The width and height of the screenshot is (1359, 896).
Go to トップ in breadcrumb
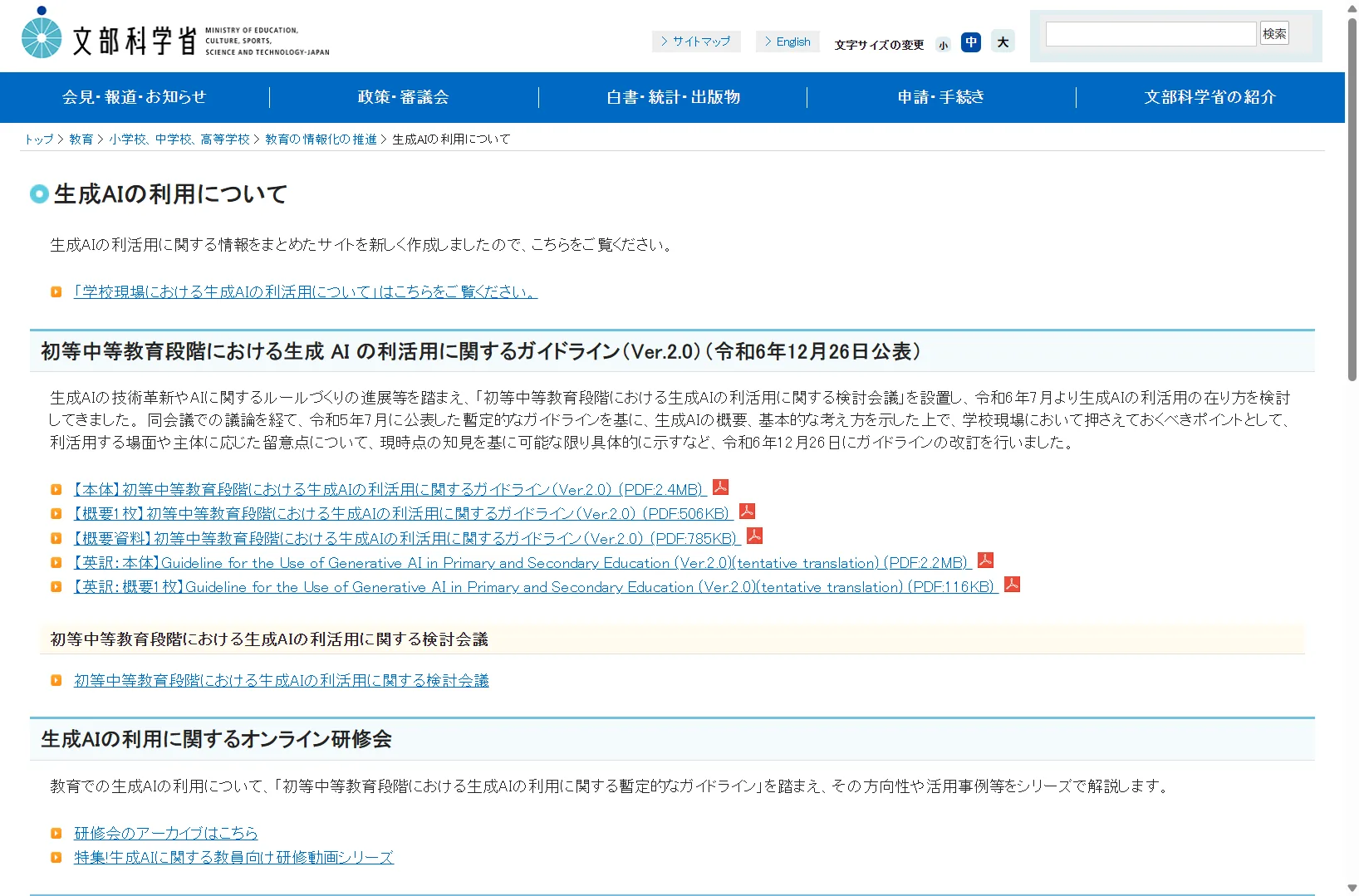pyautogui.click(x=38, y=140)
